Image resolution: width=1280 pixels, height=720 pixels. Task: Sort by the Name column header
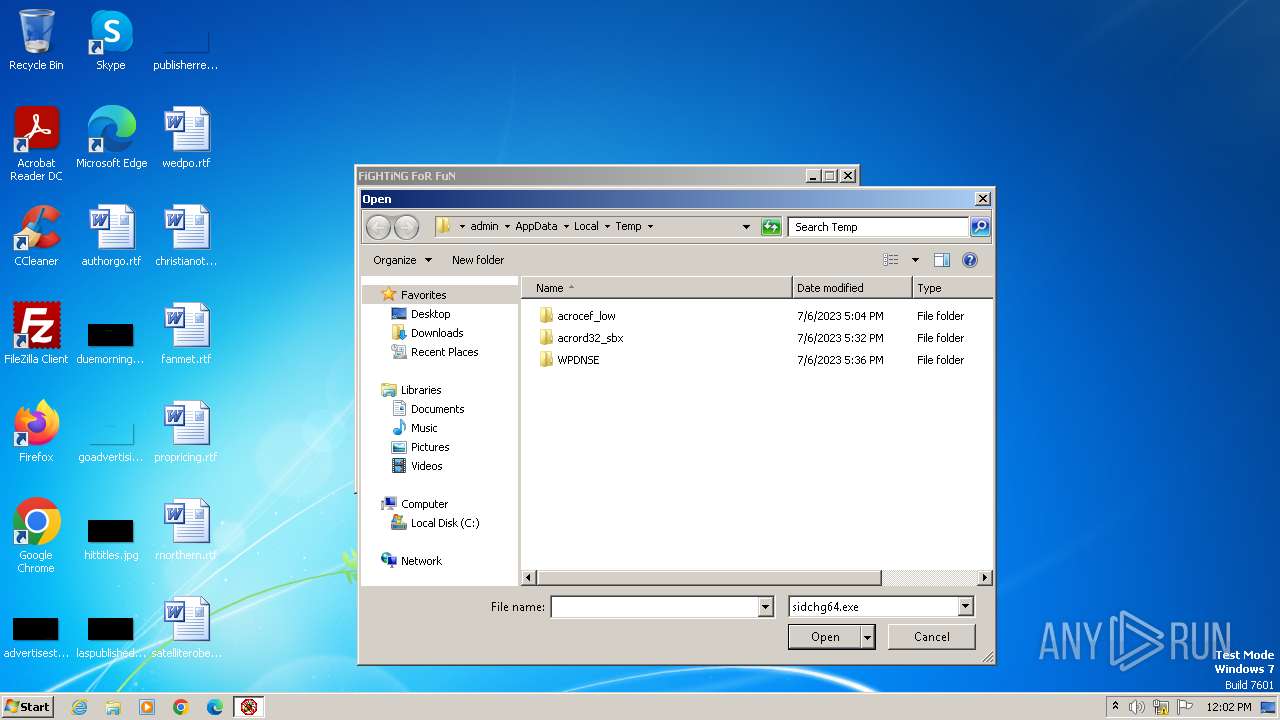[x=657, y=288]
